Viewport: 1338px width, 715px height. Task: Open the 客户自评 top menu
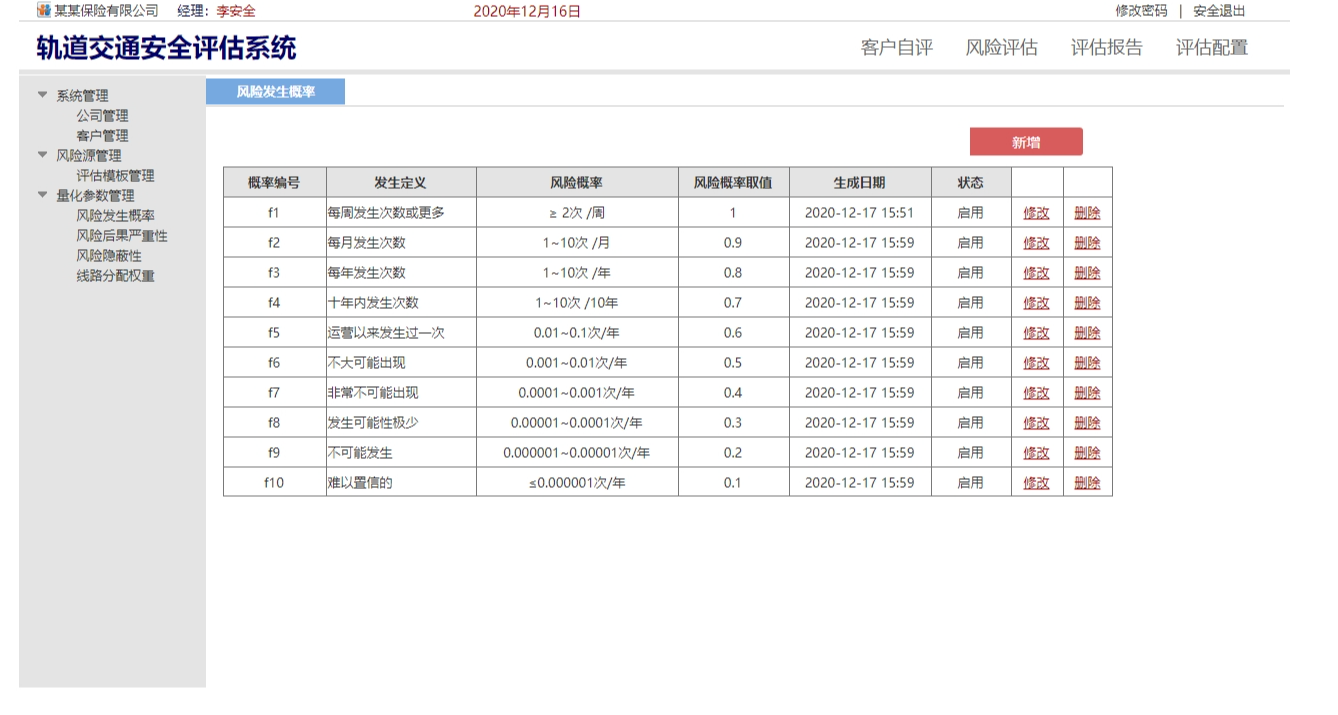click(x=896, y=48)
